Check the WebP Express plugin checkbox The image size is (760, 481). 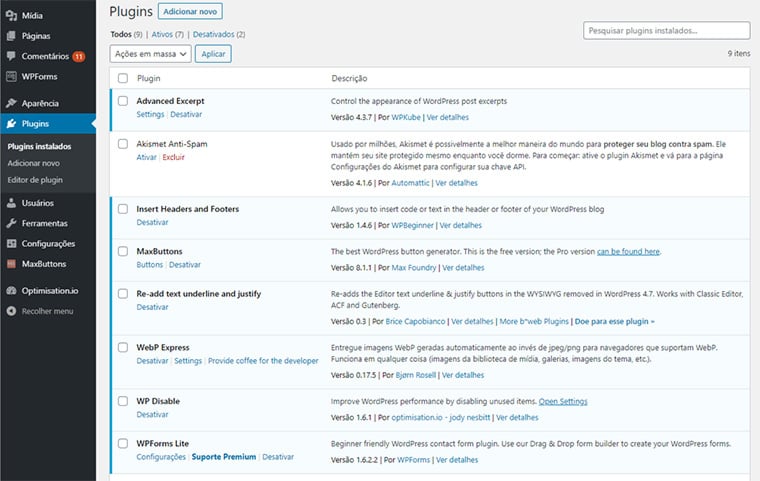123,348
